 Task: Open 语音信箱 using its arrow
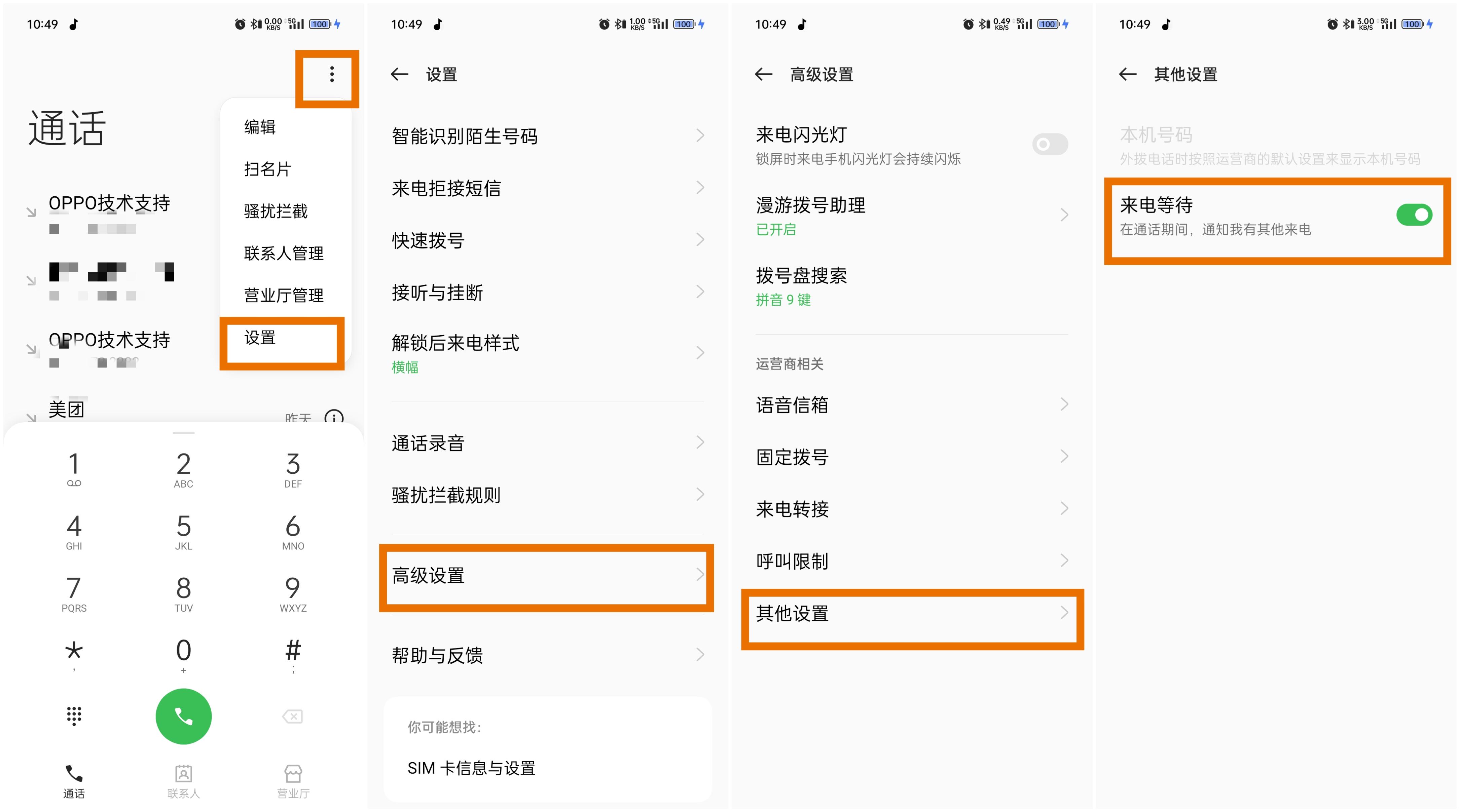point(1064,404)
